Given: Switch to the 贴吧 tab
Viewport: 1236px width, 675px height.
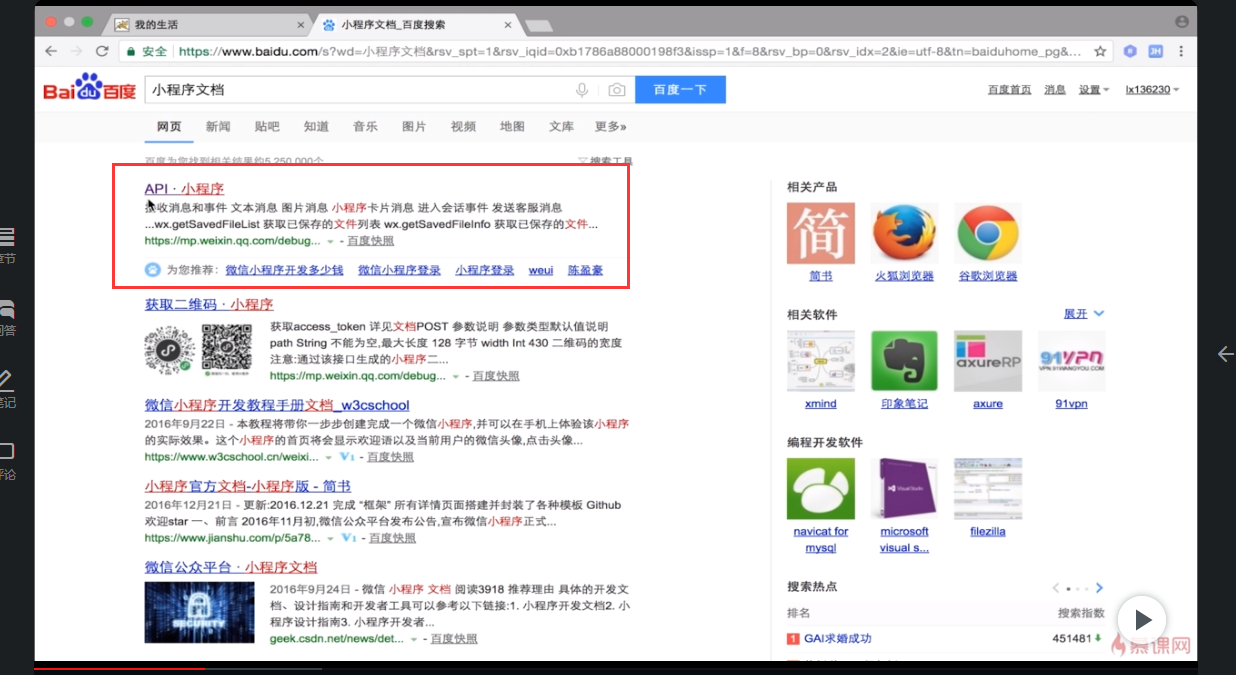Looking at the screenshot, I should (x=267, y=126).
